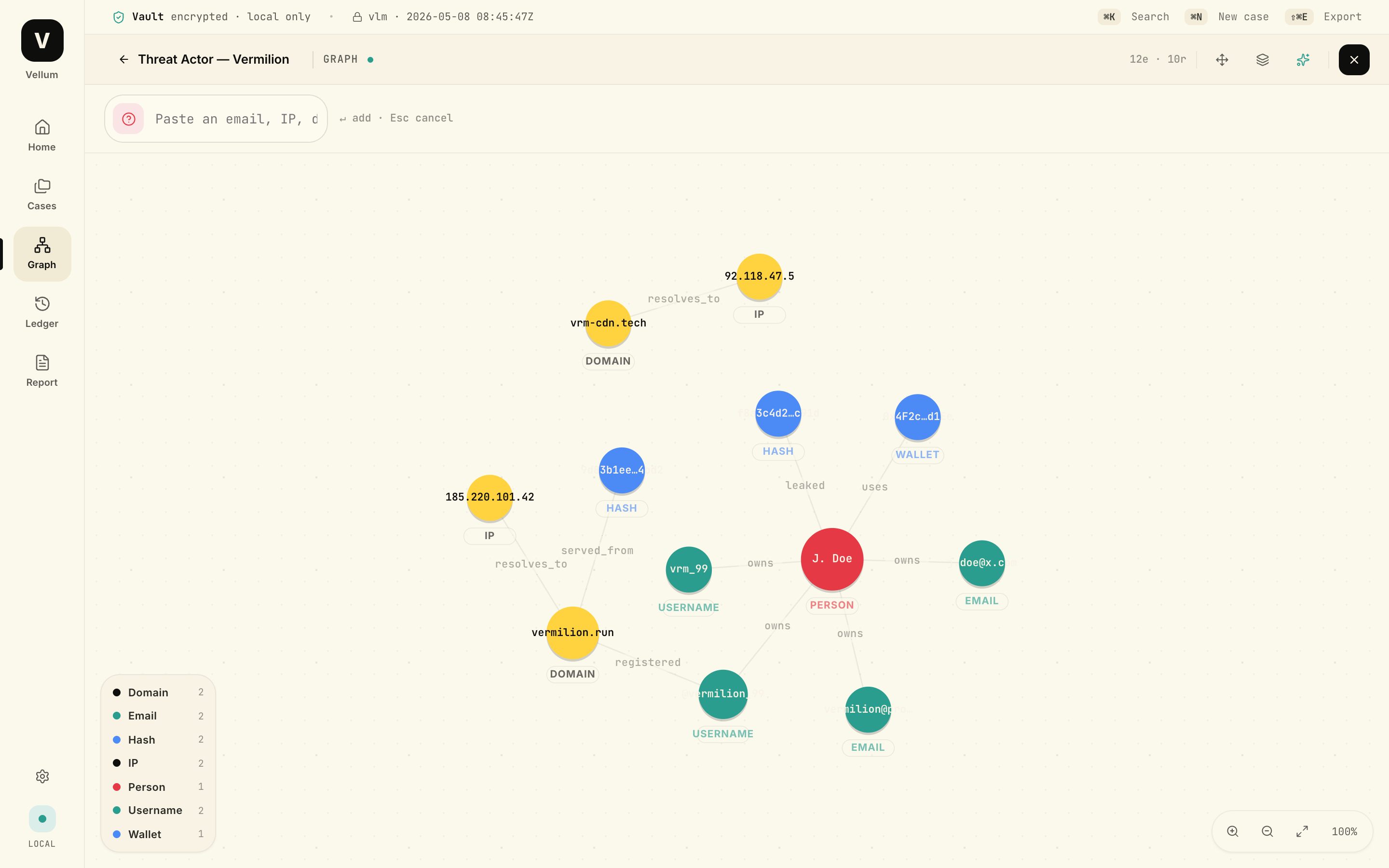Screen dimensions: 1389x868
Task: Select the J. Doe person node
Action: coord(832,558)
